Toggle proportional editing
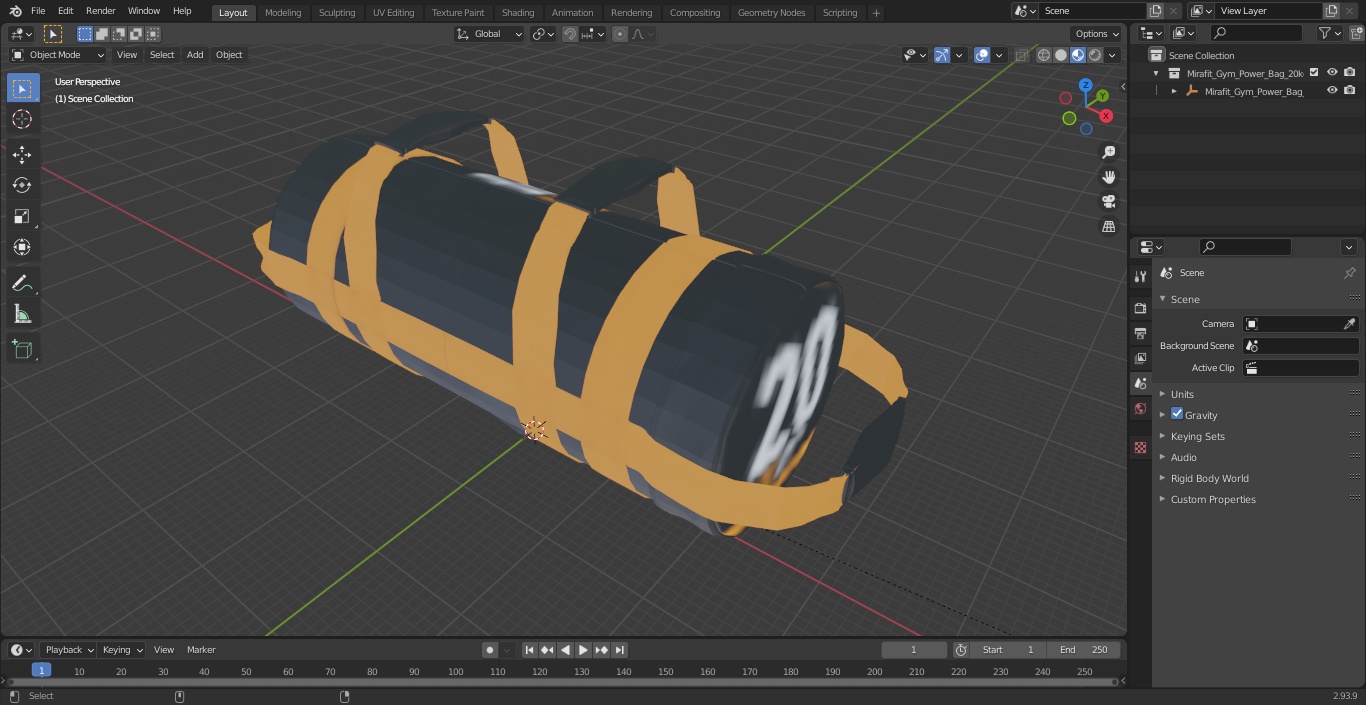1366x705 pixels. click(620, 34)
